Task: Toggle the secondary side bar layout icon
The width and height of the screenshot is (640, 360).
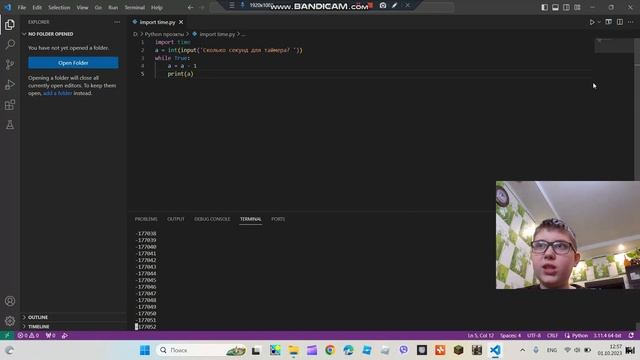Action: pyautogui.click(x=567, y=7)
